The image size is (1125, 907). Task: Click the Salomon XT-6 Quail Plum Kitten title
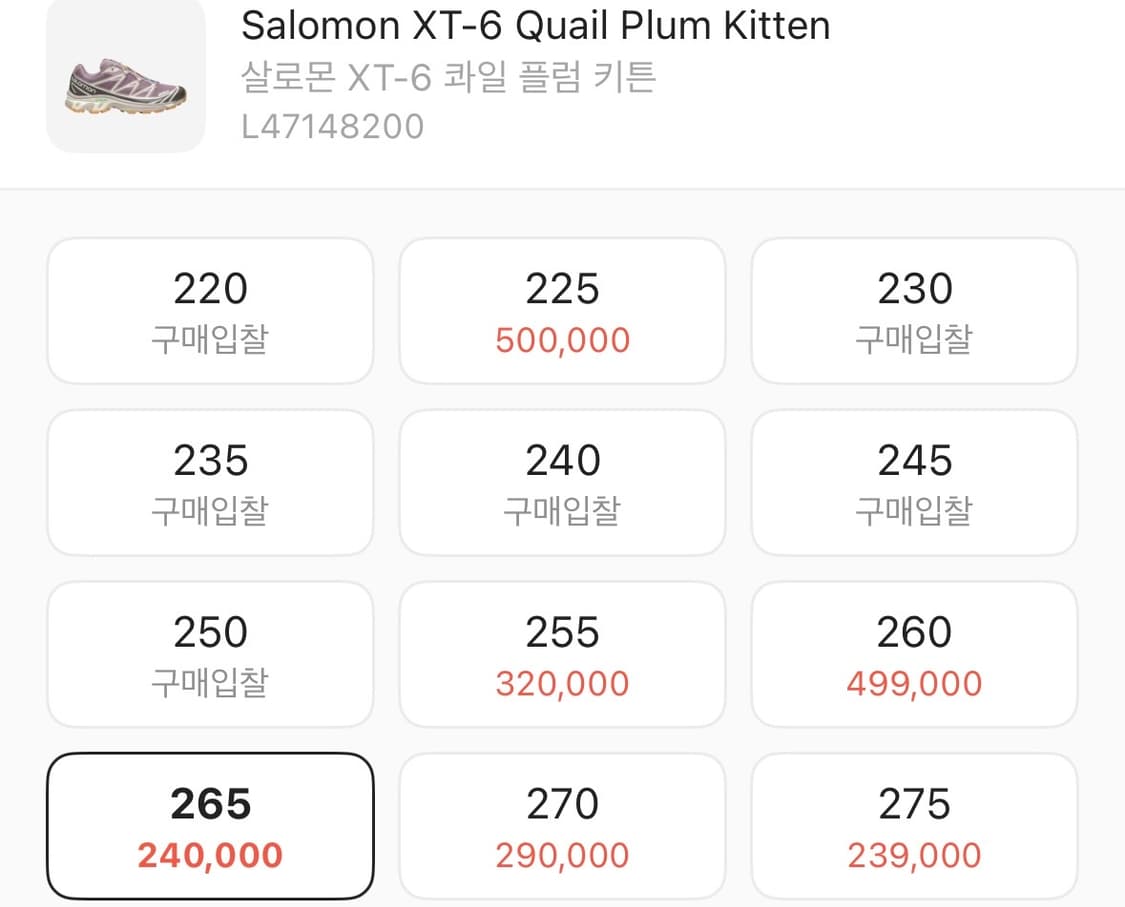(535, 26)
